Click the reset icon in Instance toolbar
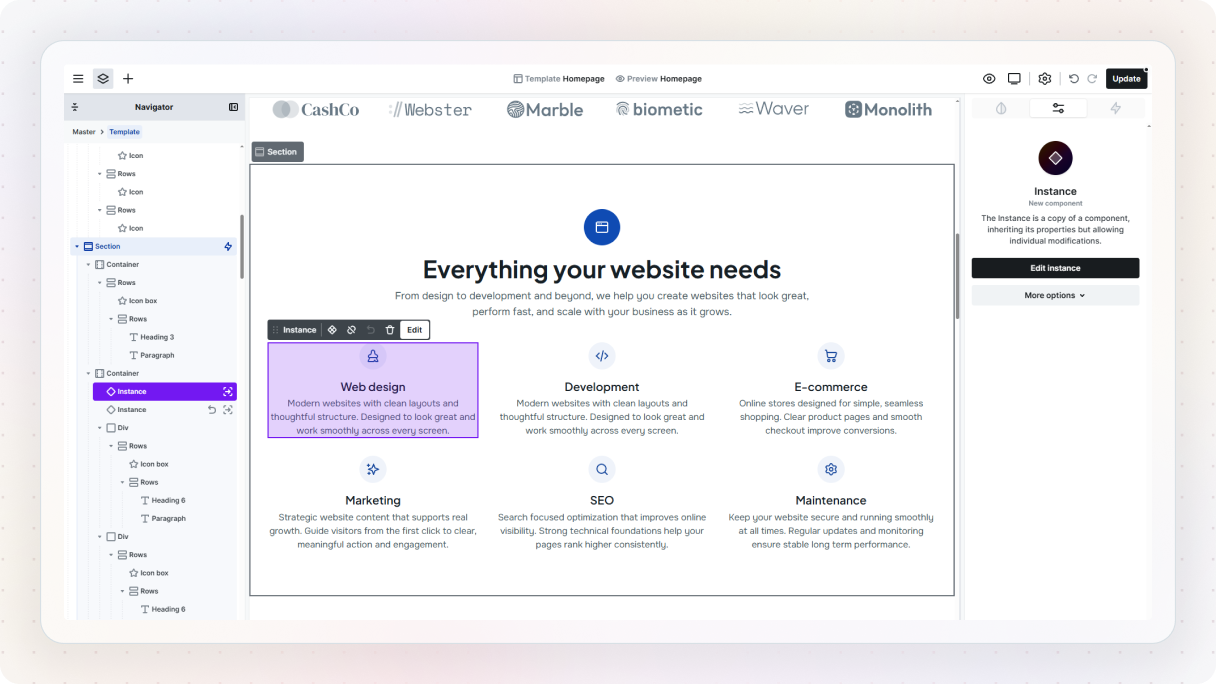Image resolution: width=1216 pixels, height=684 pixels. [x=371, y=330]
